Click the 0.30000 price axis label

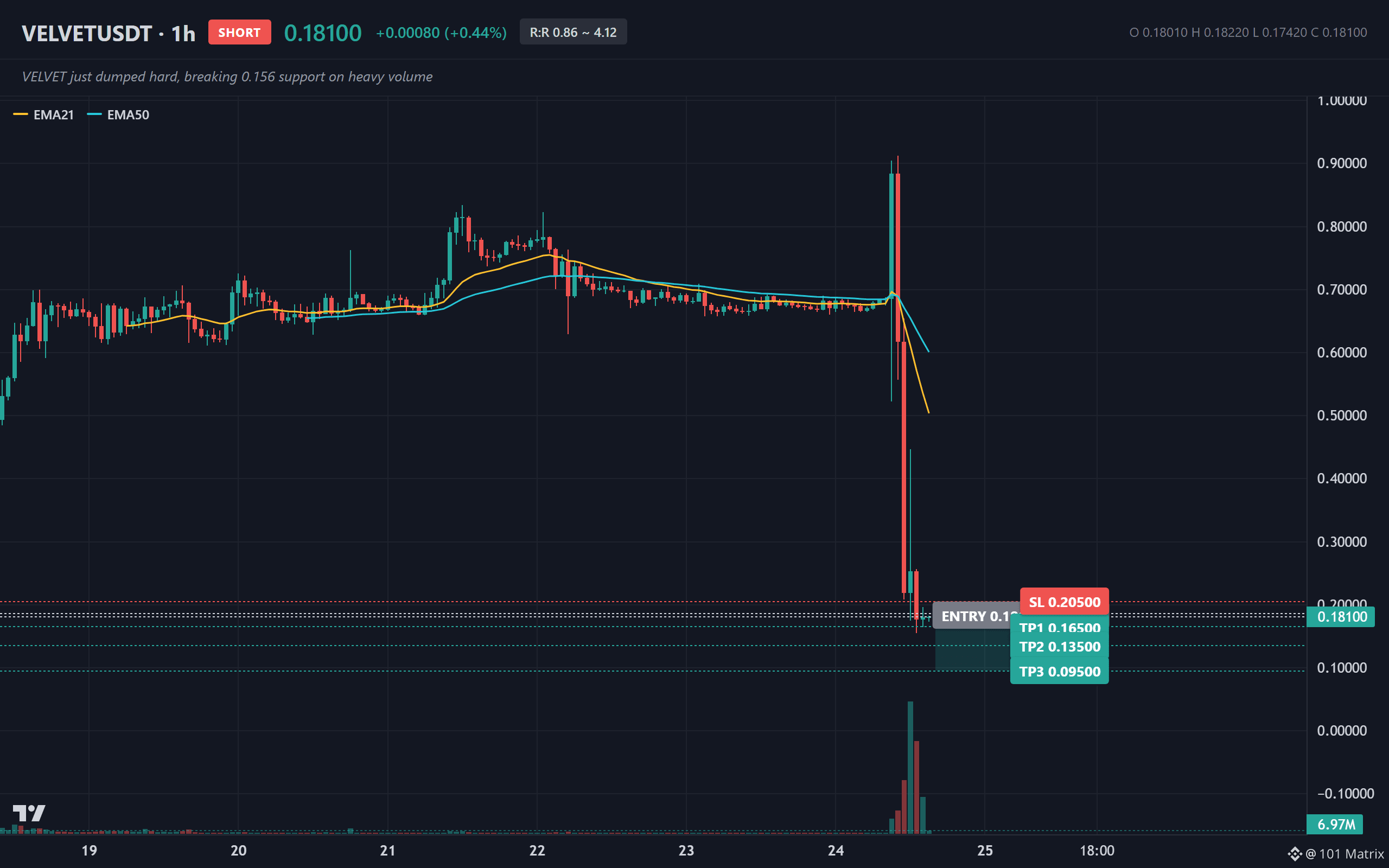pos(1341,541)
